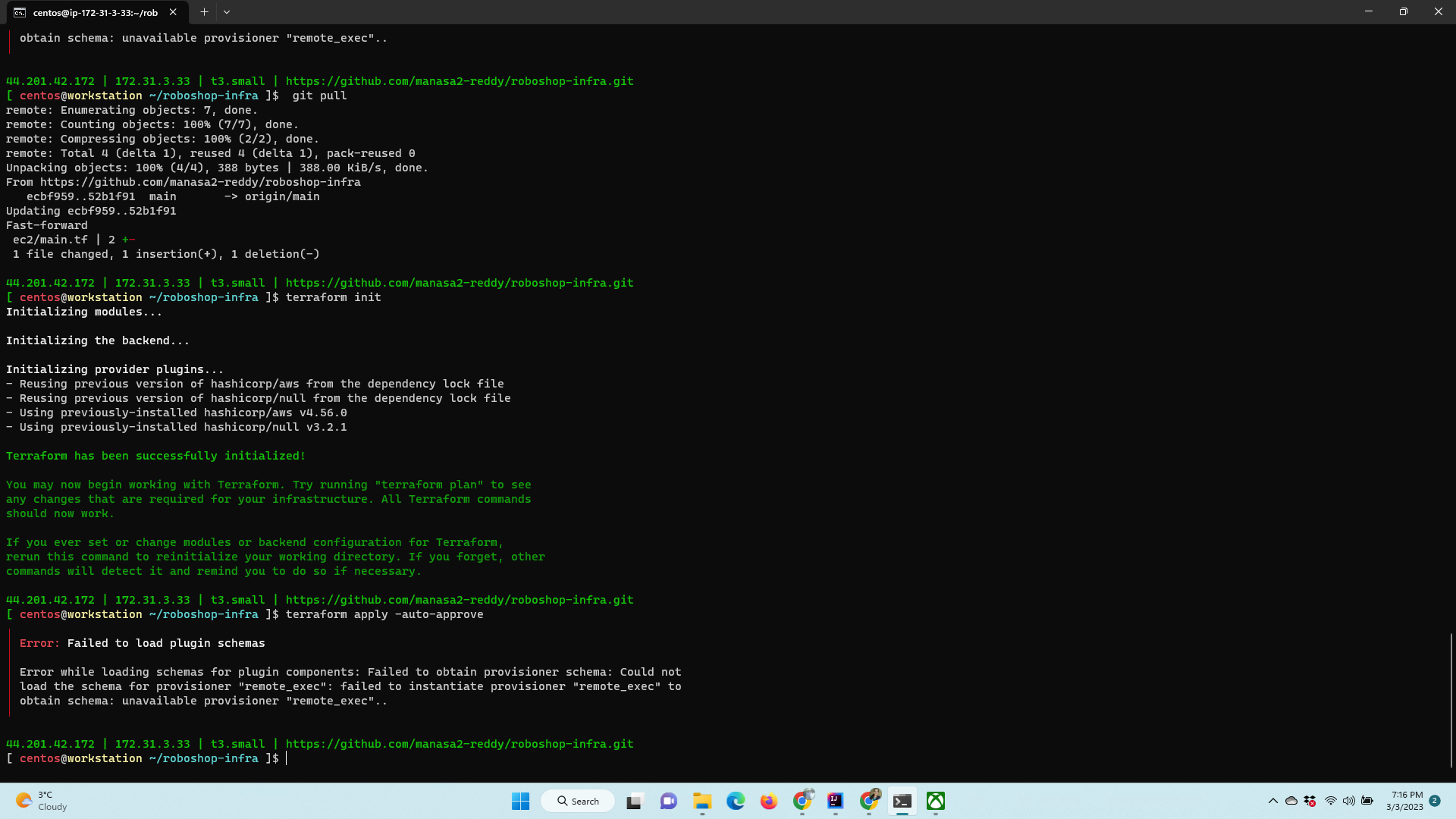
Task: Click the 'ec2/main.tf | 2 +-' line
Action: 74,240
